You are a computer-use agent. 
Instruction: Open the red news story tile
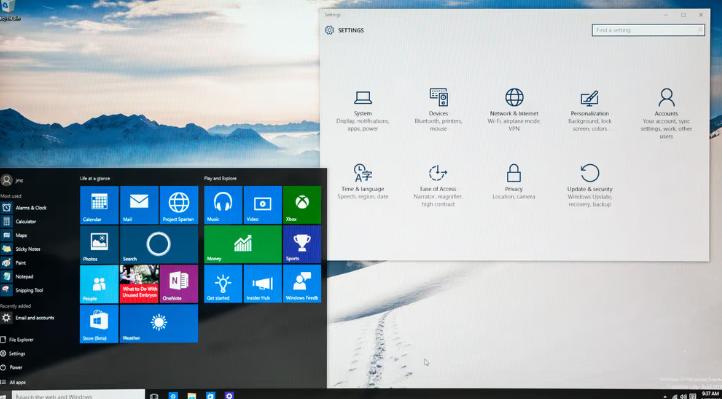tap(139, 284)
